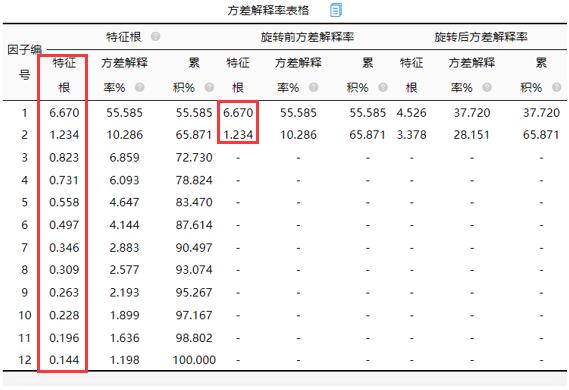Click cumulative value 72.730
The width and height of the screenshot is (569, 390).
(x=194, y=157)
